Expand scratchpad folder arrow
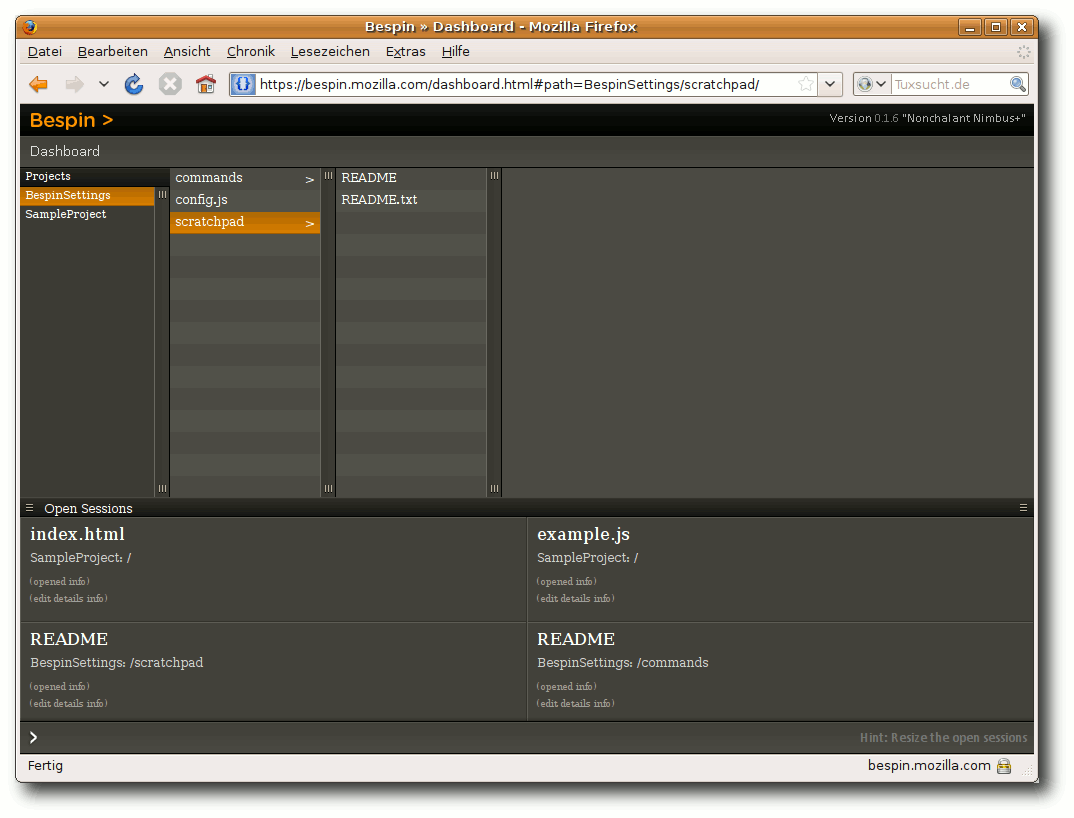Viewport: 1074px width, 818px height. point(310,223)
